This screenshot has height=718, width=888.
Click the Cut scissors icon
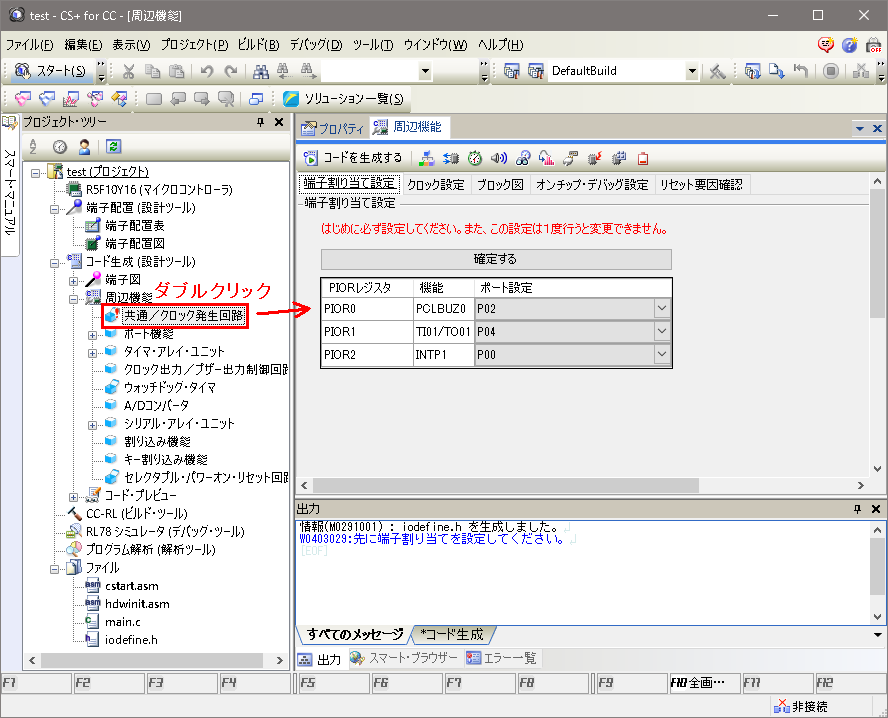[x=129, y=71]
